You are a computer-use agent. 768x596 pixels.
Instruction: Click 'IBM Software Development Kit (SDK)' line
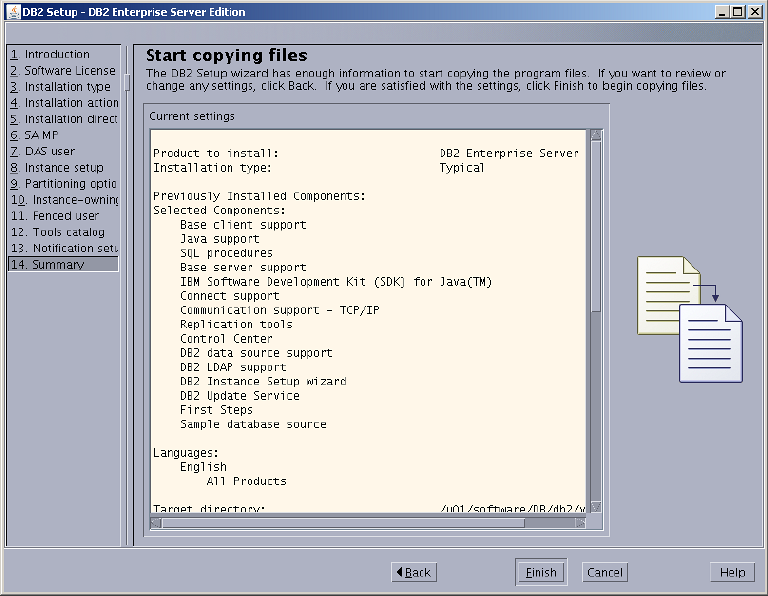pos(336,282)
